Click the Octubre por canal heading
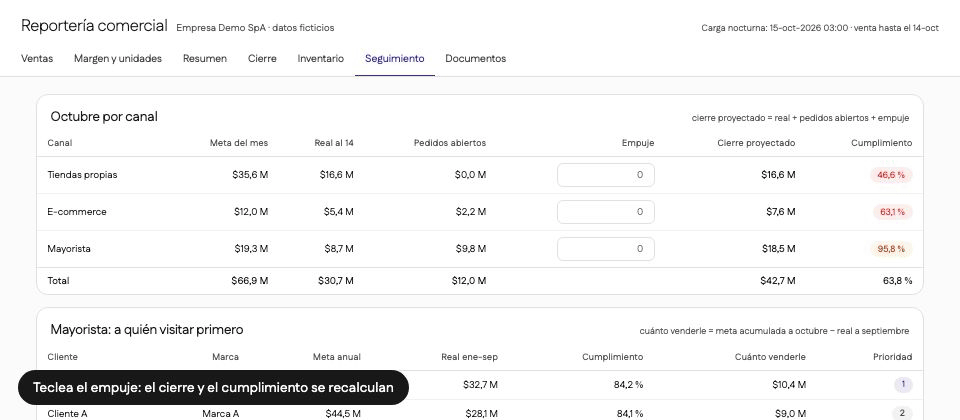Image resolution: width=960 pixels, height=420 pixels. click(104, 117)
